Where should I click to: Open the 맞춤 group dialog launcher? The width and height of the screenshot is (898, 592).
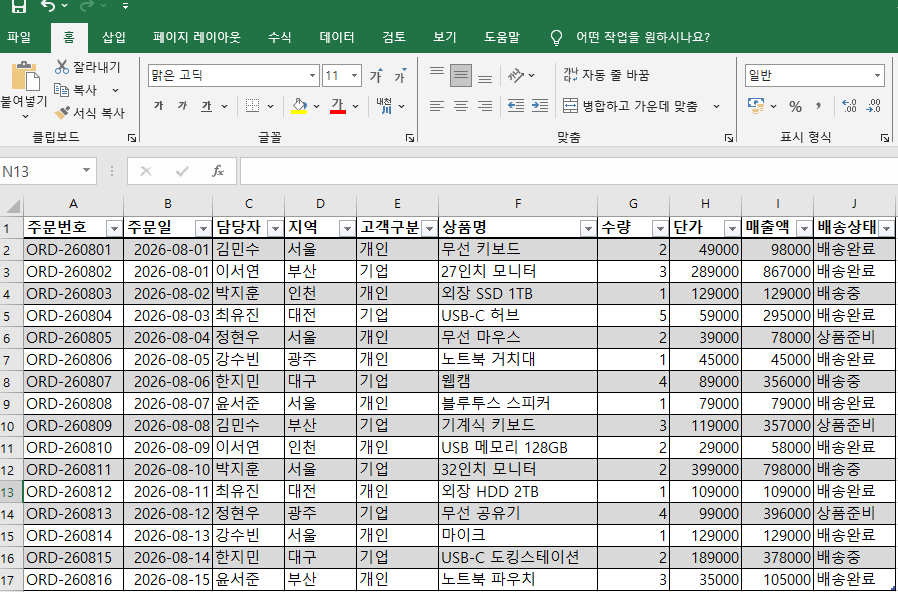(x=728, y=138)
